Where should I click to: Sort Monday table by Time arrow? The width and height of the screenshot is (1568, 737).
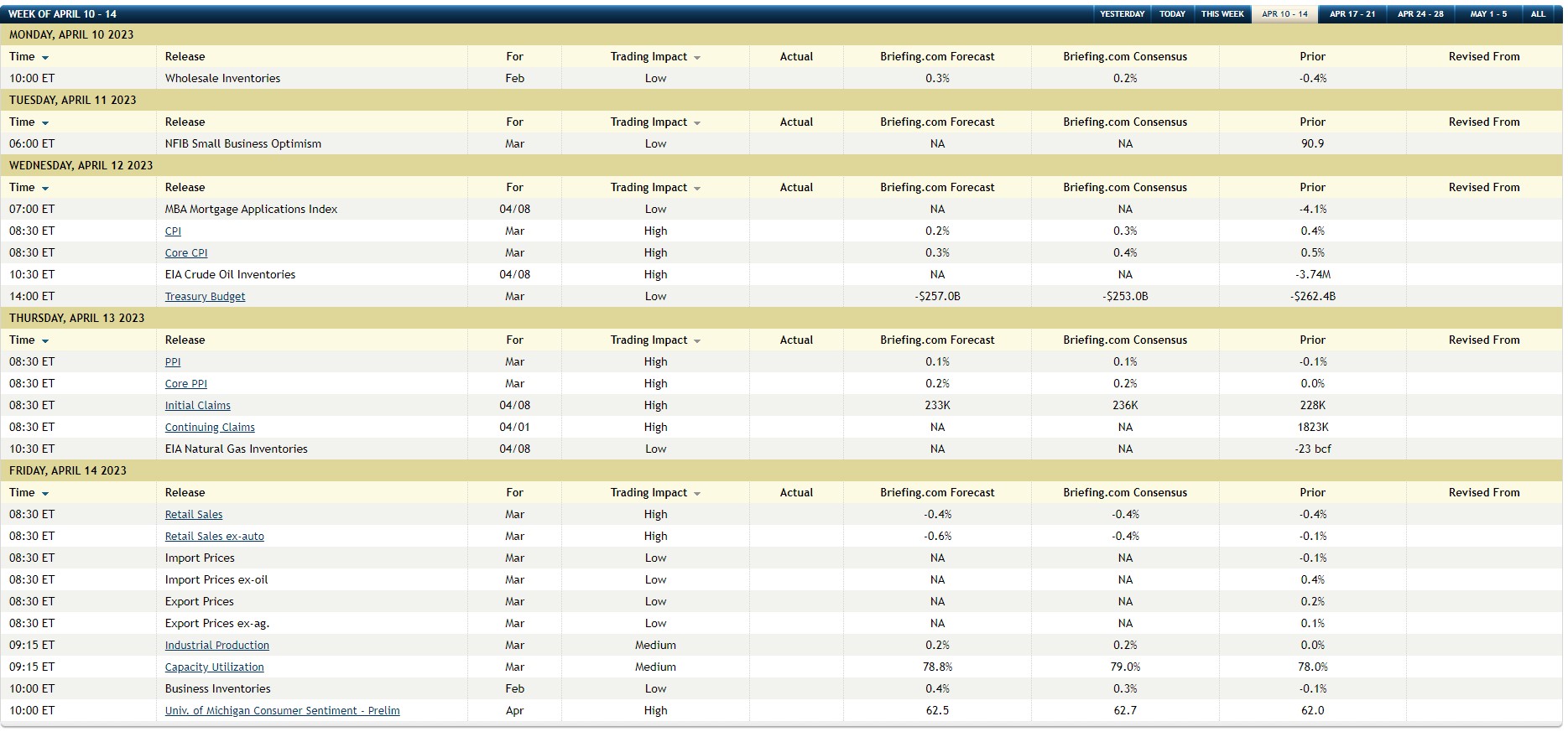click(x=45, y=58)
